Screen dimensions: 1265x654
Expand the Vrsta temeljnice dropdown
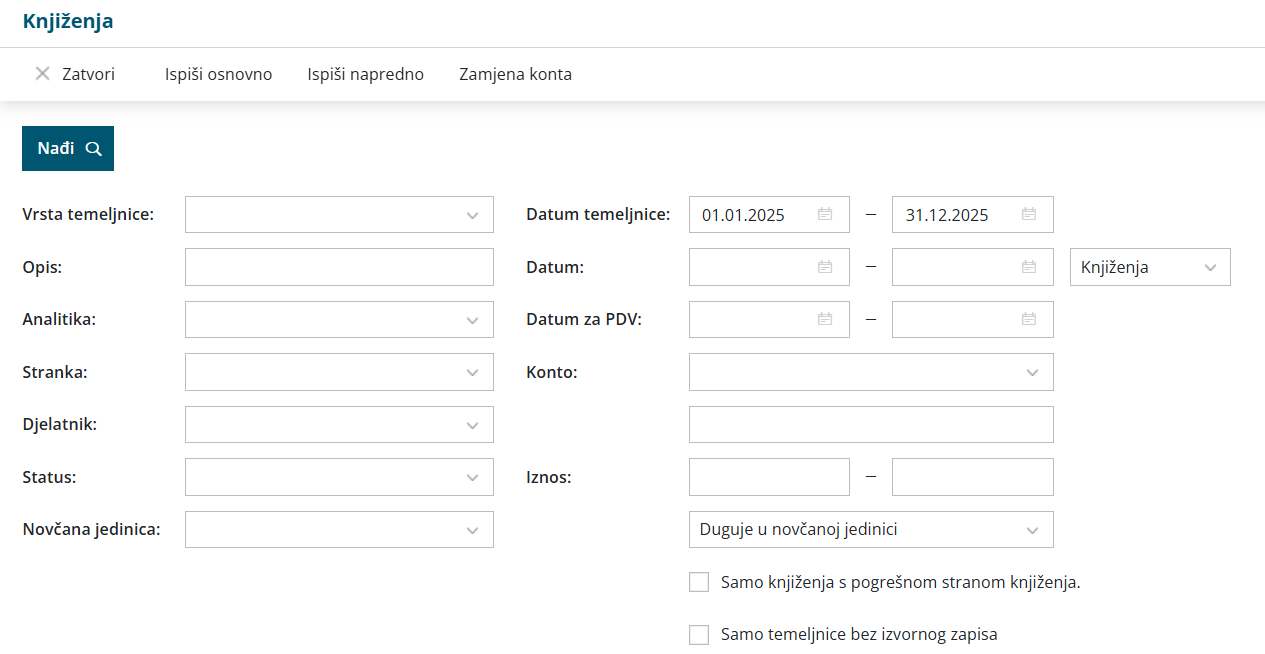472,215
